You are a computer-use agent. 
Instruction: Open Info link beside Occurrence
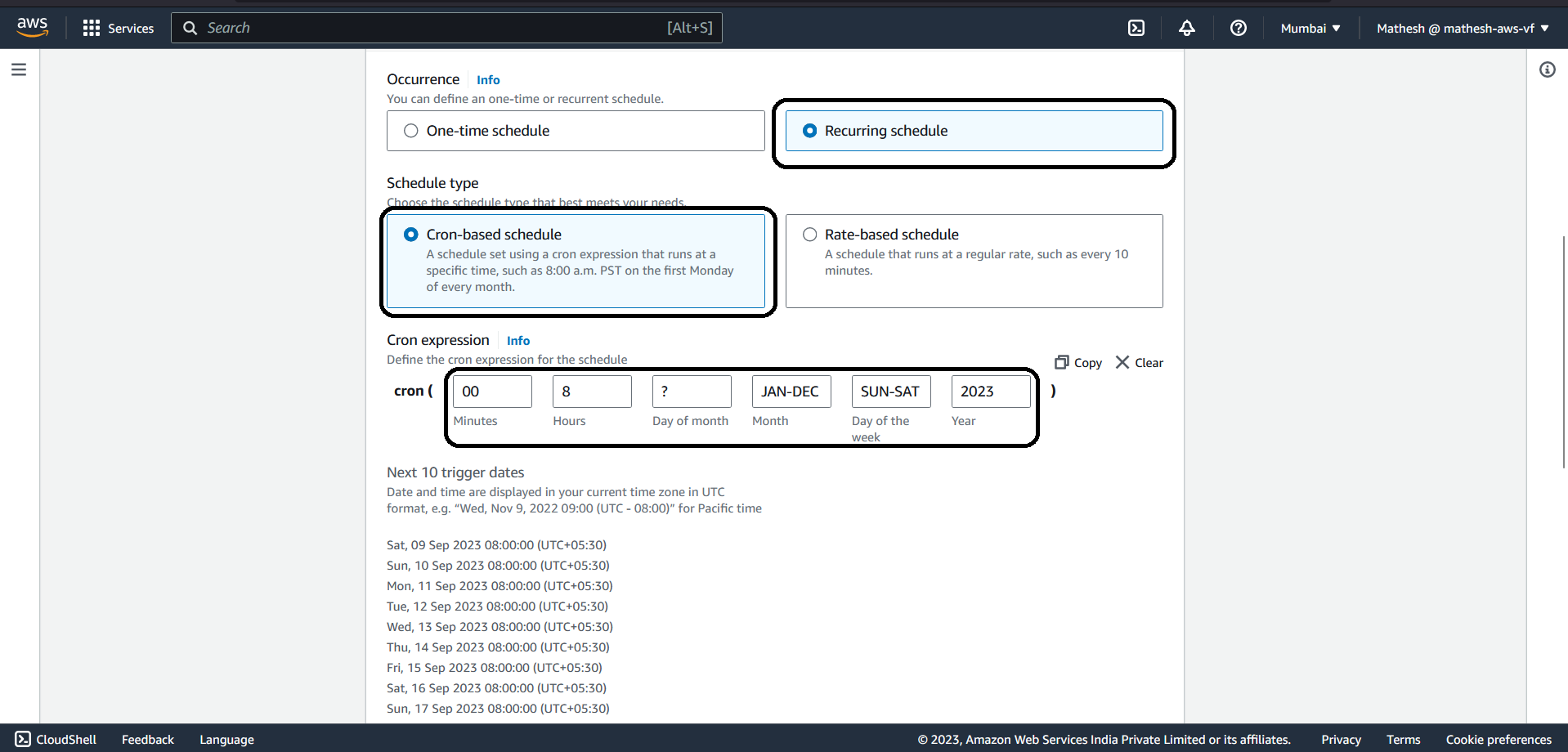488,79
